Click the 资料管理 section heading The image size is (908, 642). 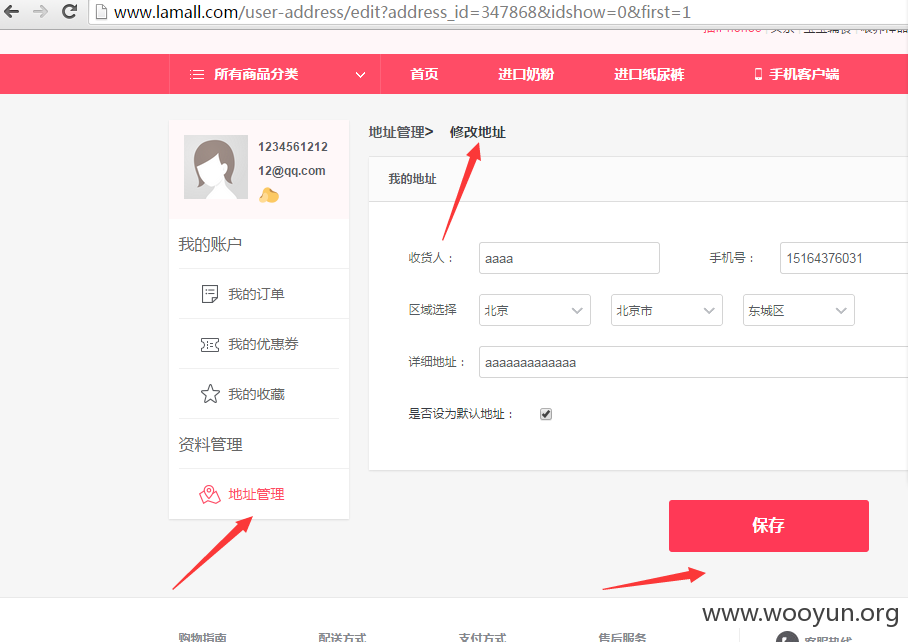point(210,445)
